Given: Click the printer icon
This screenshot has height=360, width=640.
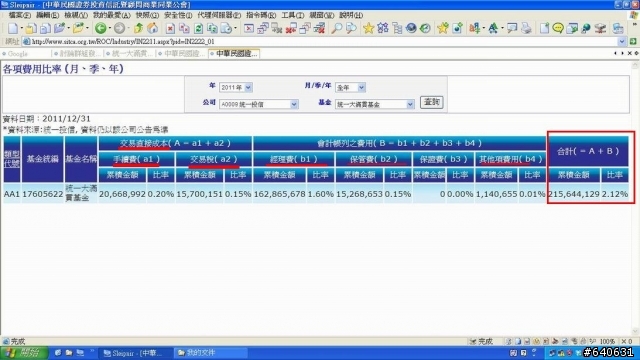Looking at the screenshot, I should click(526, 28).
